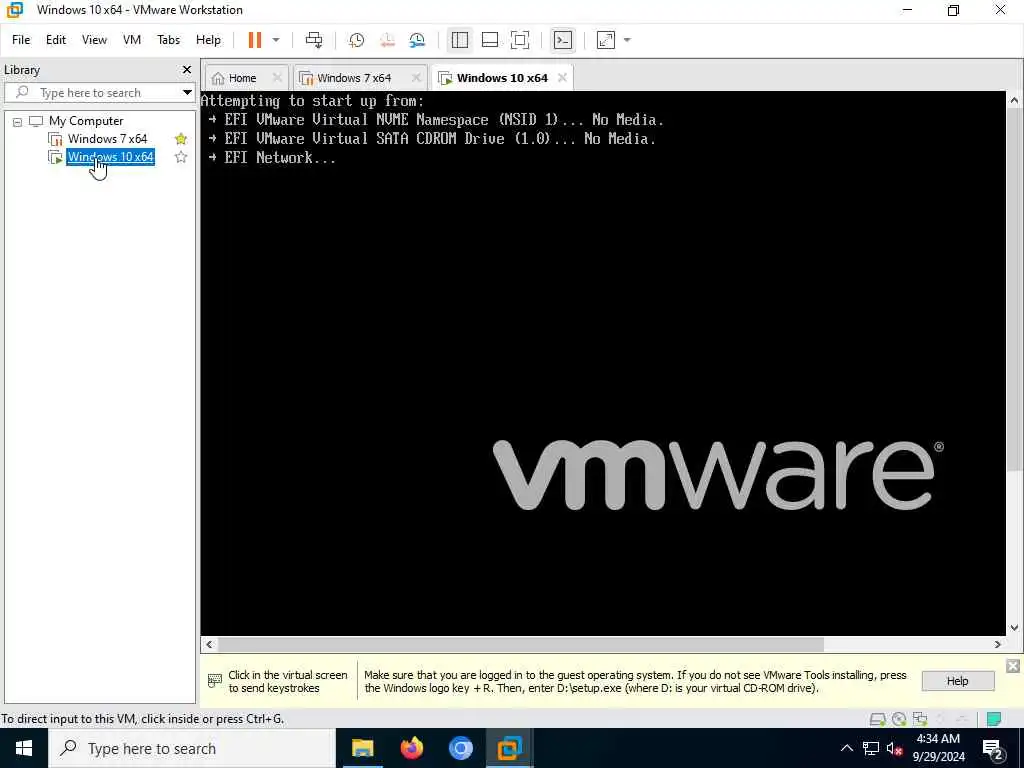The image size is (1024, 768).
Task: Click the left arrow of horizontal scrollbar
Action: [209, 645]
